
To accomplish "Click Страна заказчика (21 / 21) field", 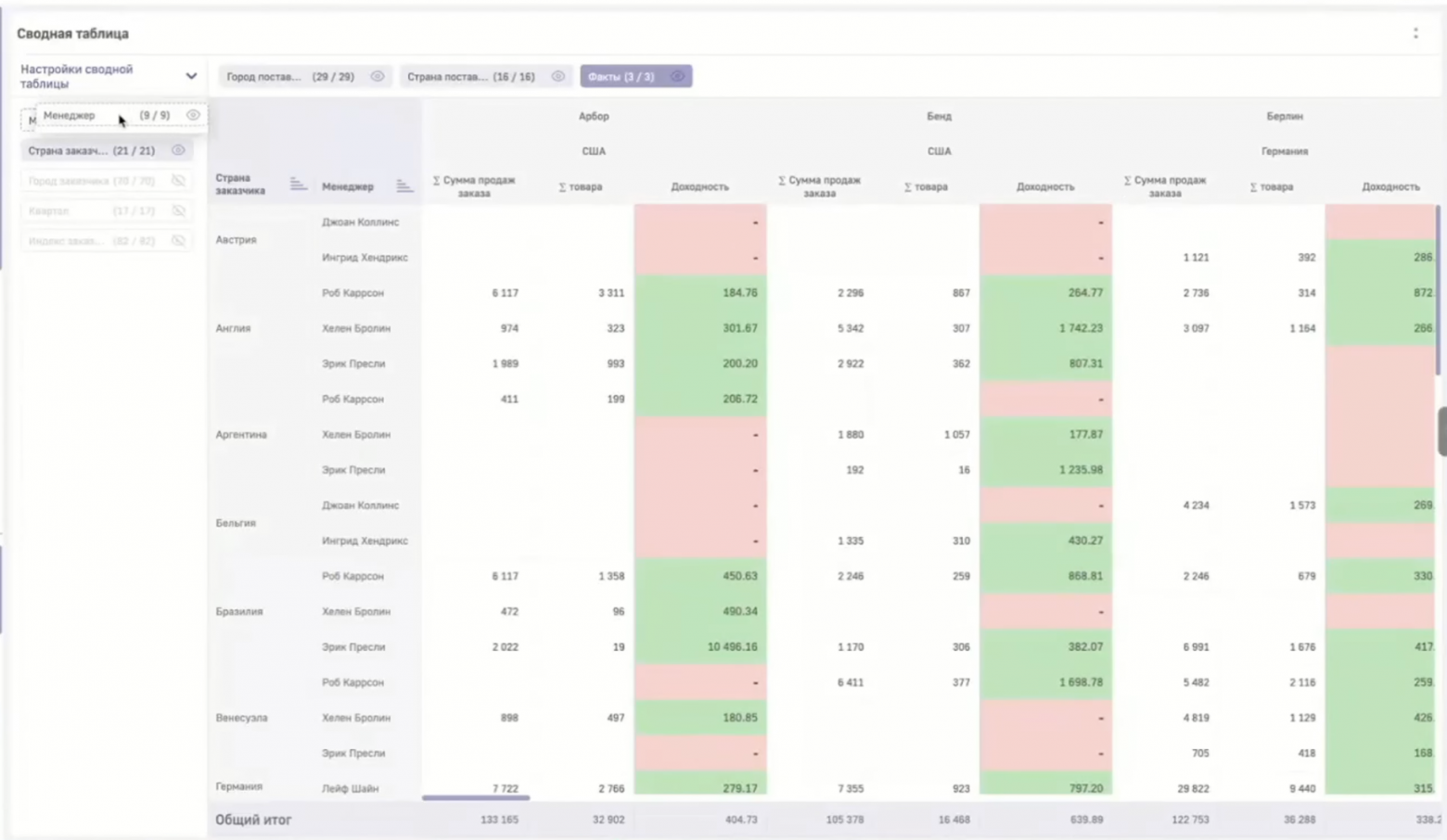I will point(91,150).
